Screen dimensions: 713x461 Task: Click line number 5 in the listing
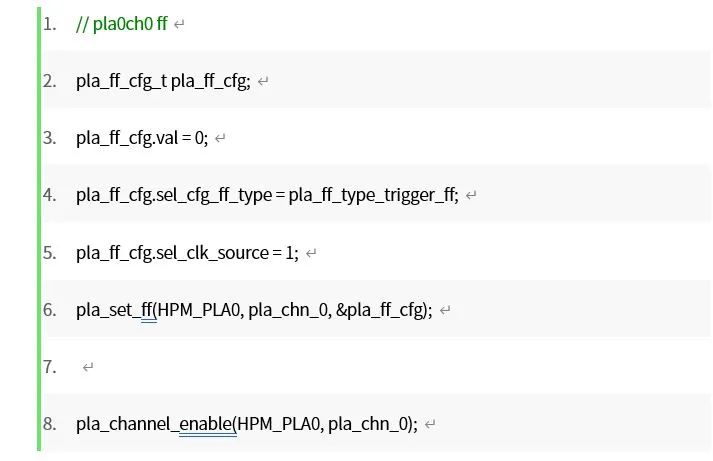(x=49, y=253)
